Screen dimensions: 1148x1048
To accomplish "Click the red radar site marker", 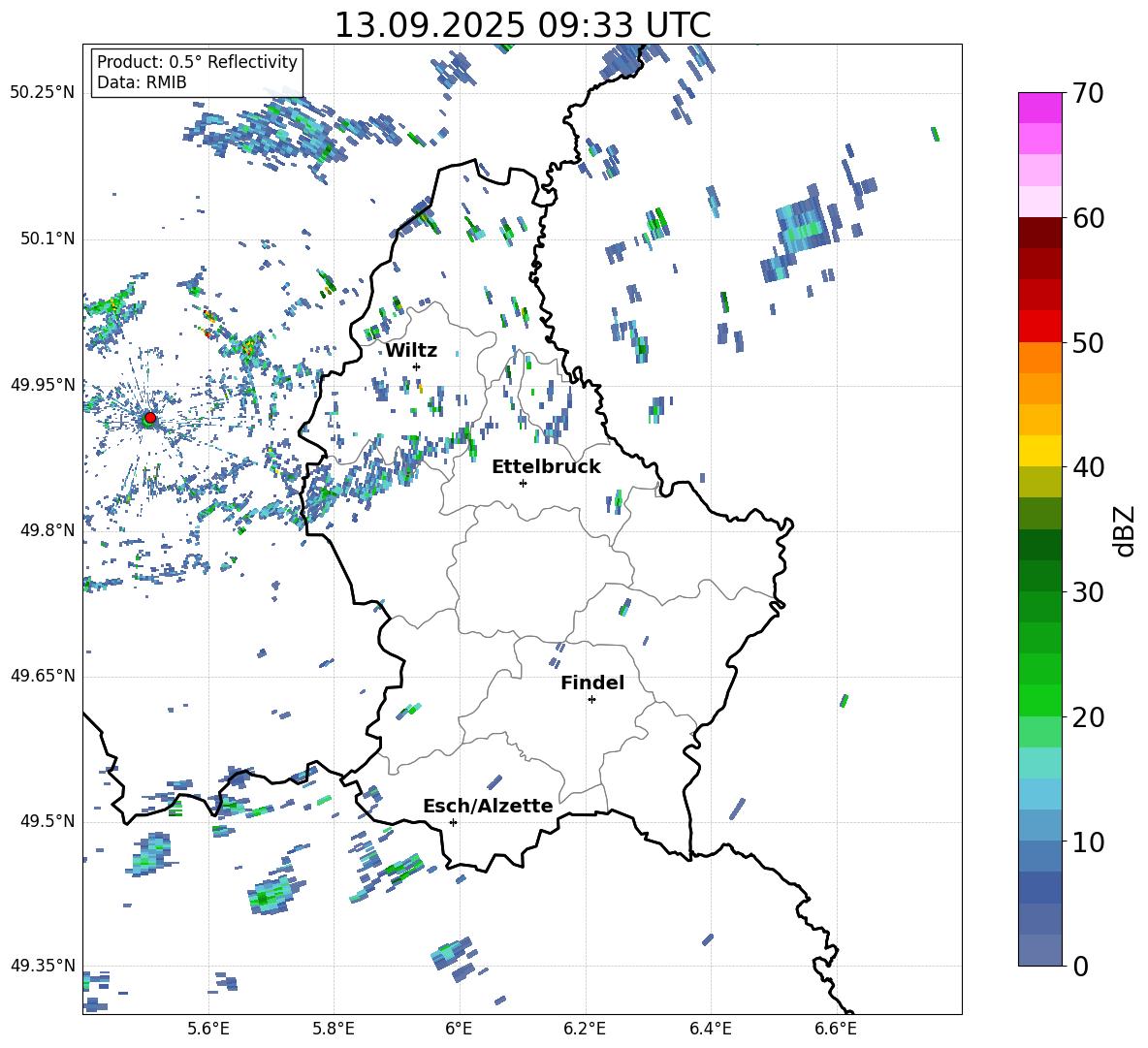I will (150, 418).
